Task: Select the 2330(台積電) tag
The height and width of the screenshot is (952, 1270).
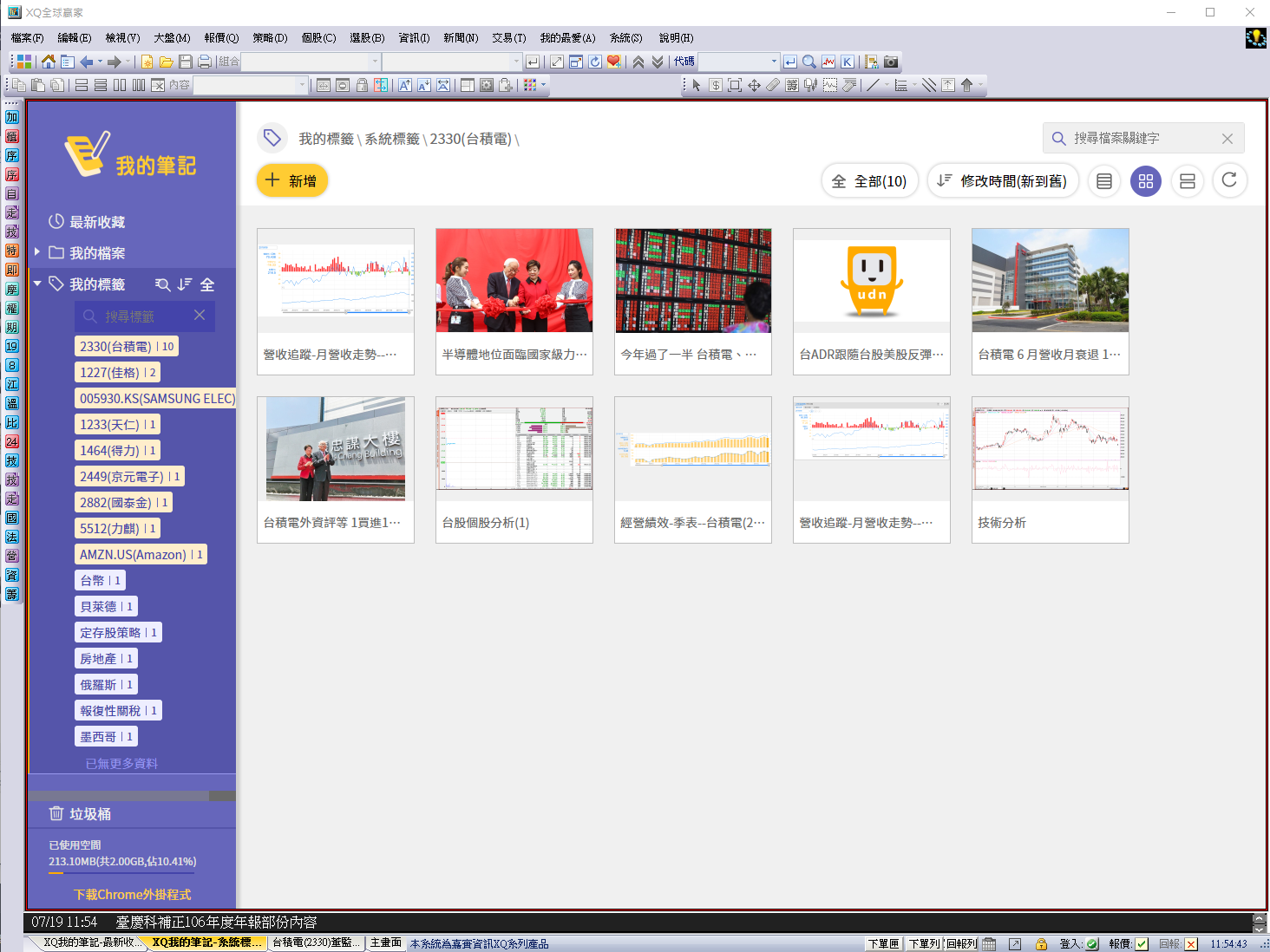Action: [127, 347]
